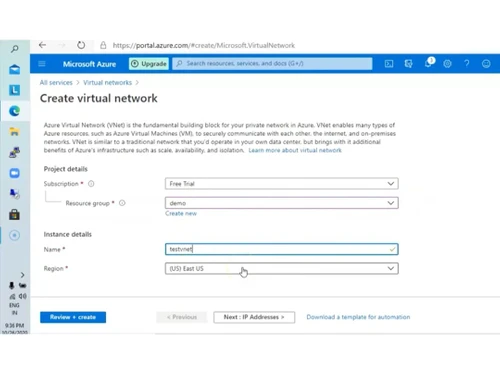Click Create new resource group link
Viewport: 500px width, 375px height.
click(x=181, y=213)
